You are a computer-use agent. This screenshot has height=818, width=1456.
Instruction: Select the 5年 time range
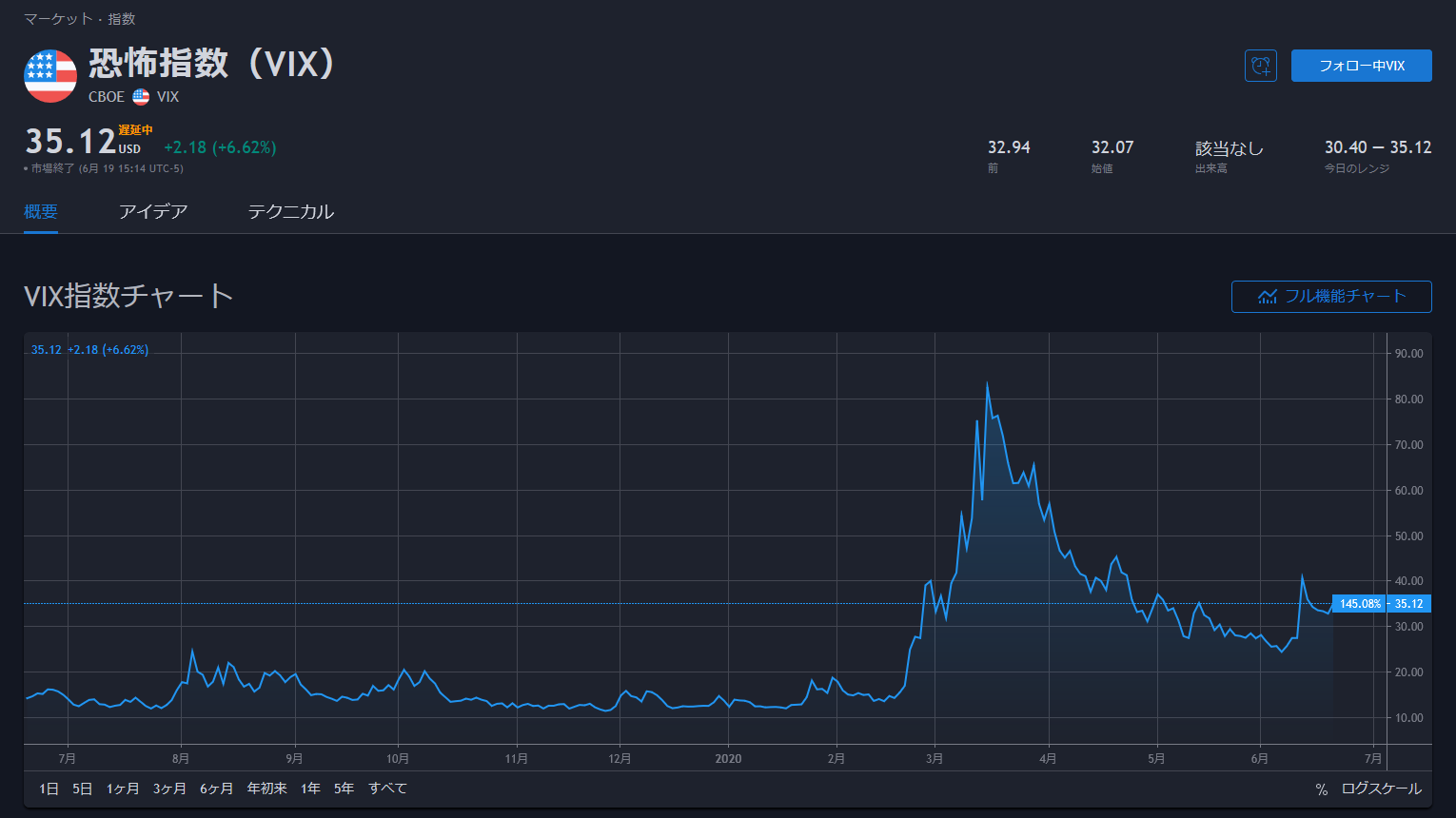click(x=344, y=789)
